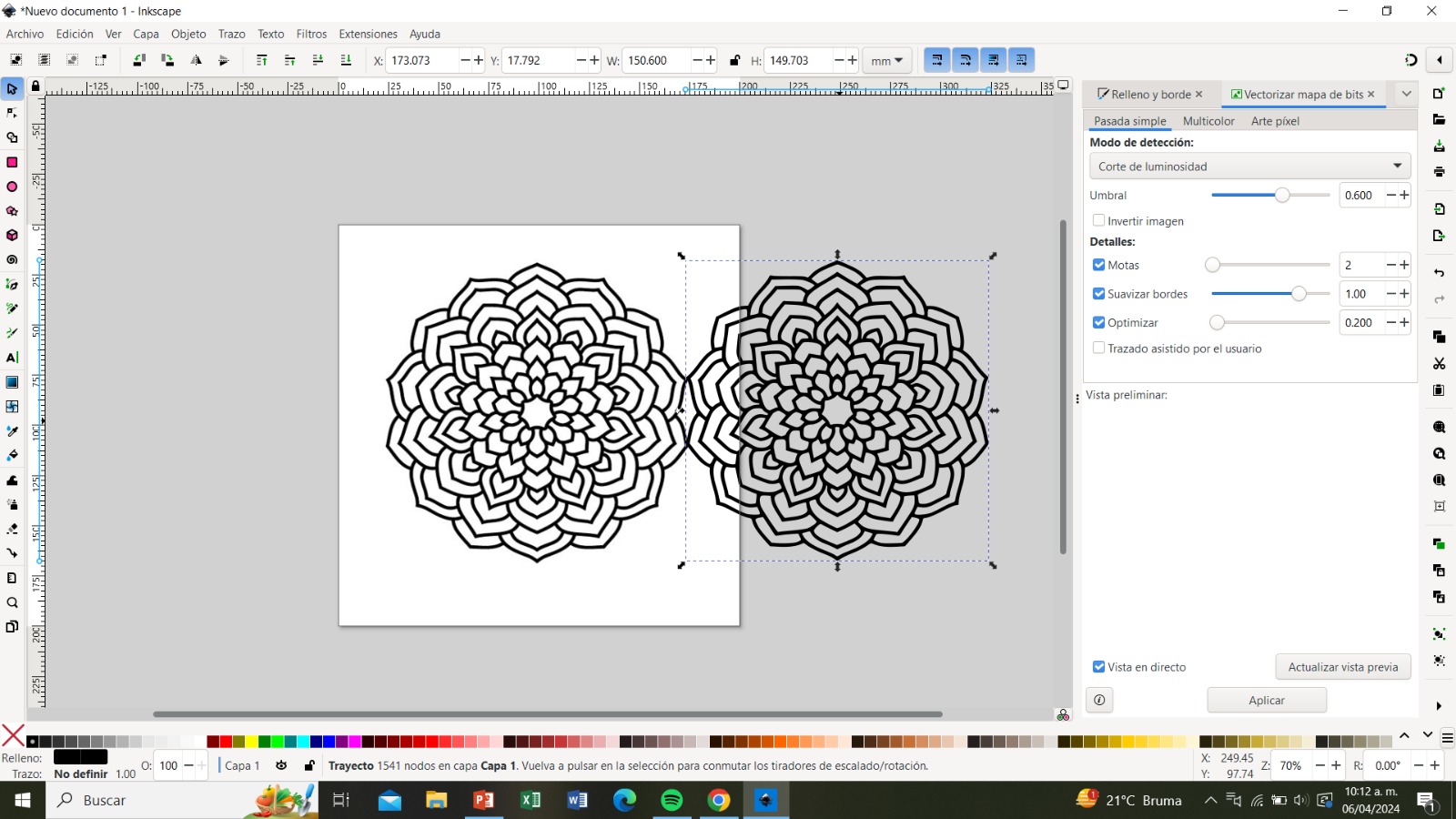Screen dimensions: 1456x819
Task: Open the mm units dropdown
Action: click(886, 61)
